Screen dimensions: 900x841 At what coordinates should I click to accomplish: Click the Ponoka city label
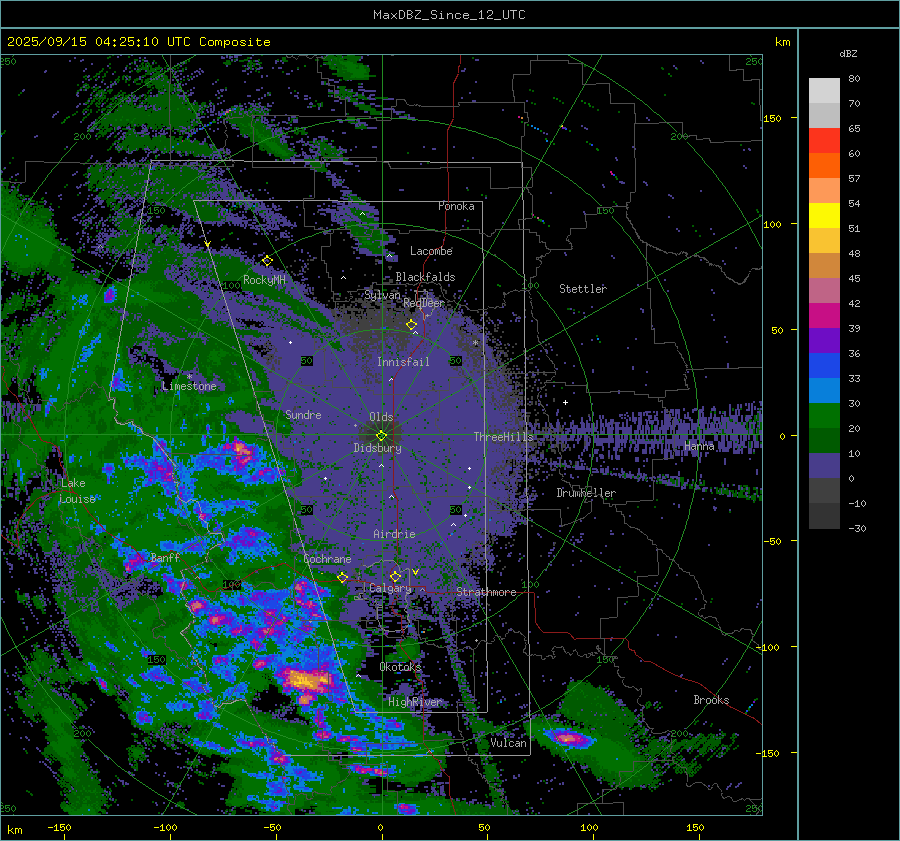pos(456,206)
